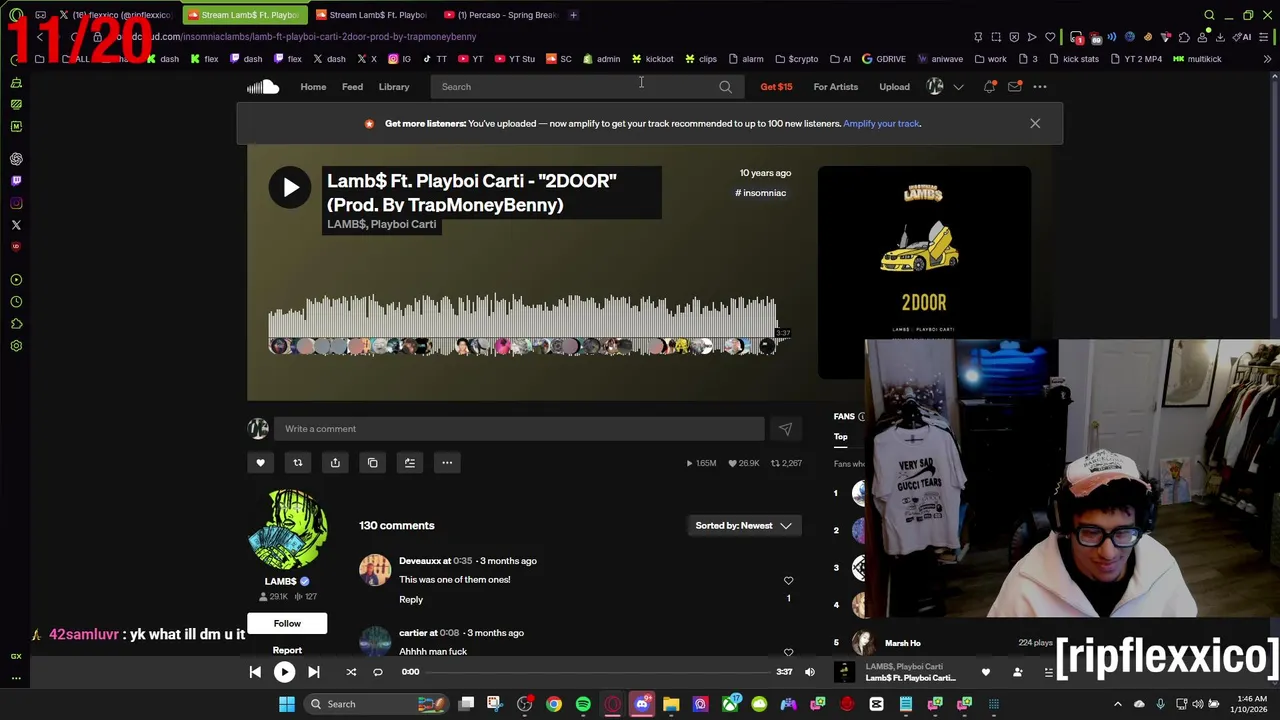Open the track's More options button
This screenshot has height=720, width=1280.
[447, 463]
